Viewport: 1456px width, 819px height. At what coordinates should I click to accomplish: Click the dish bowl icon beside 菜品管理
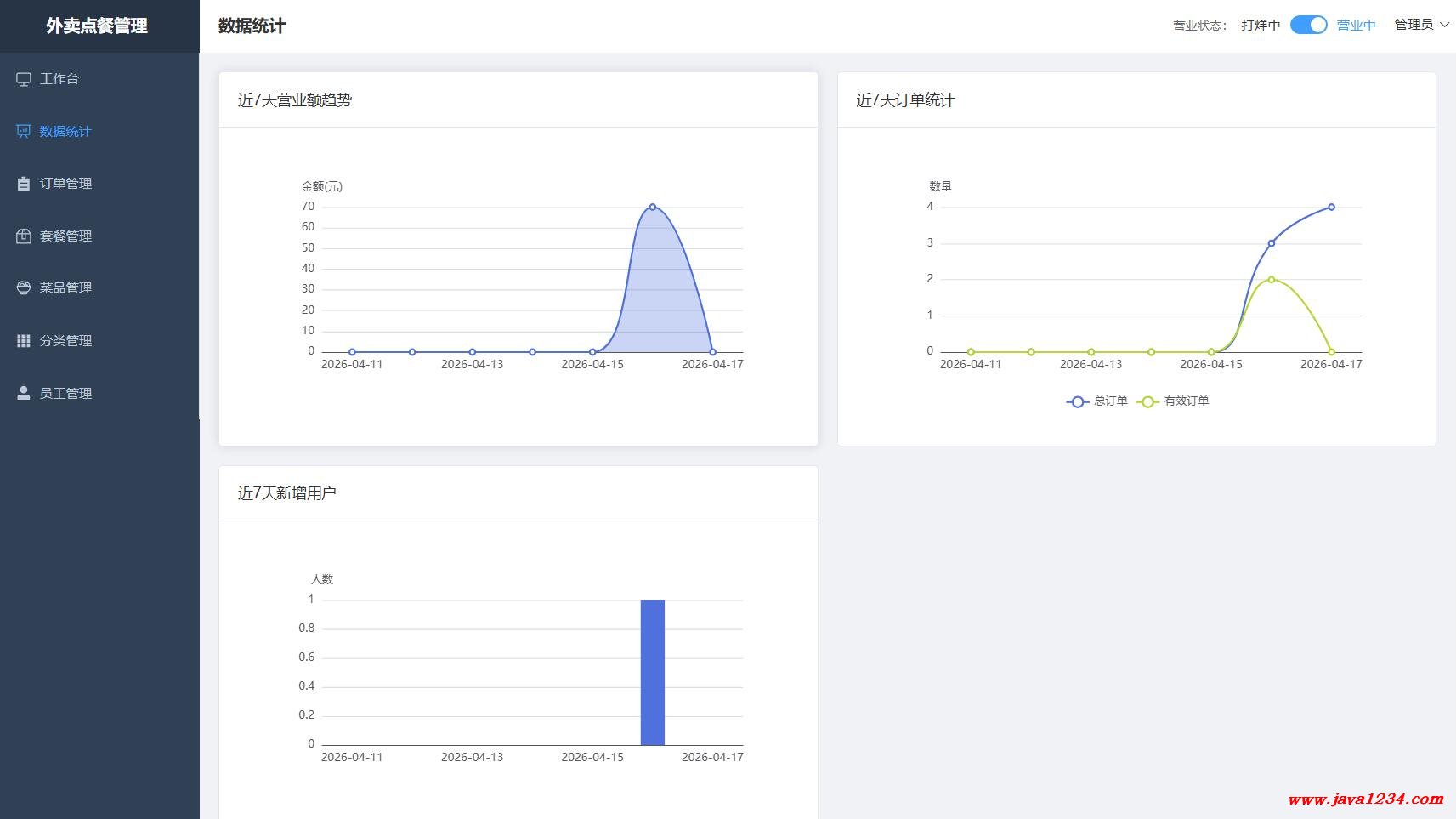click(x=24, y=288)
